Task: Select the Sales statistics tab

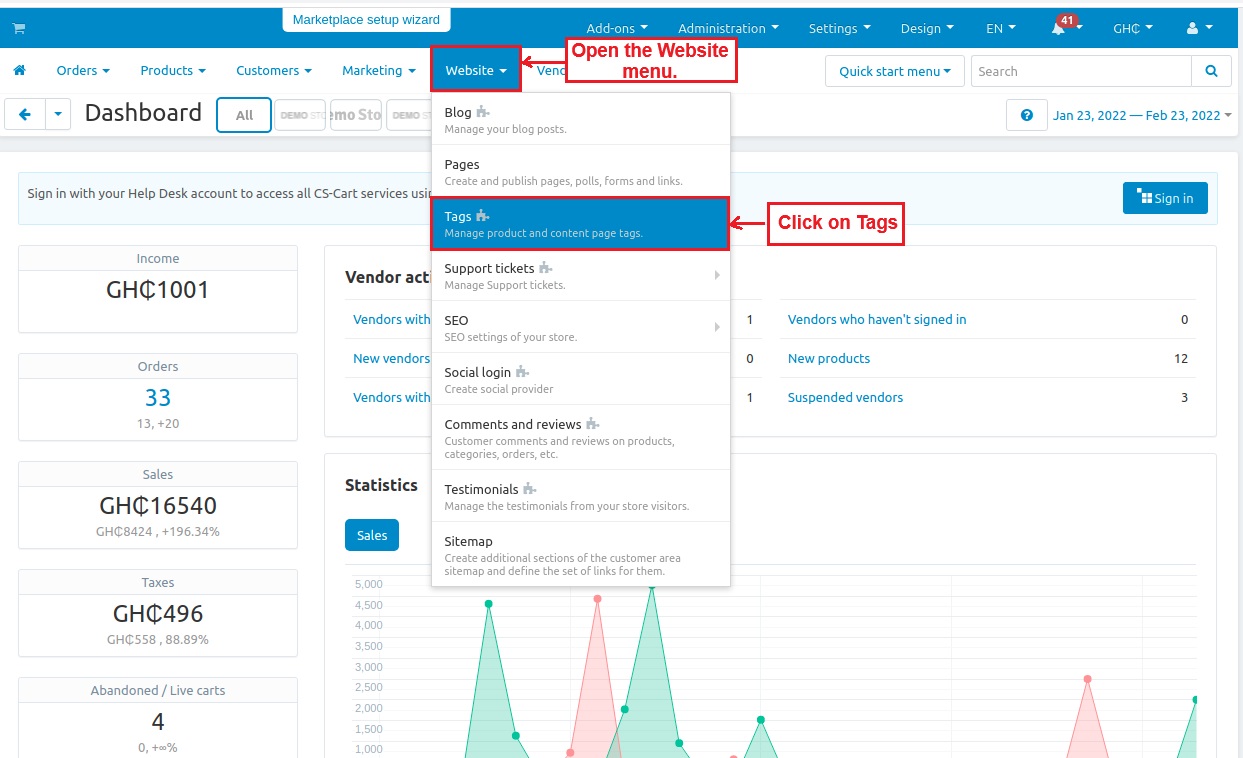Action: point(372,535)
